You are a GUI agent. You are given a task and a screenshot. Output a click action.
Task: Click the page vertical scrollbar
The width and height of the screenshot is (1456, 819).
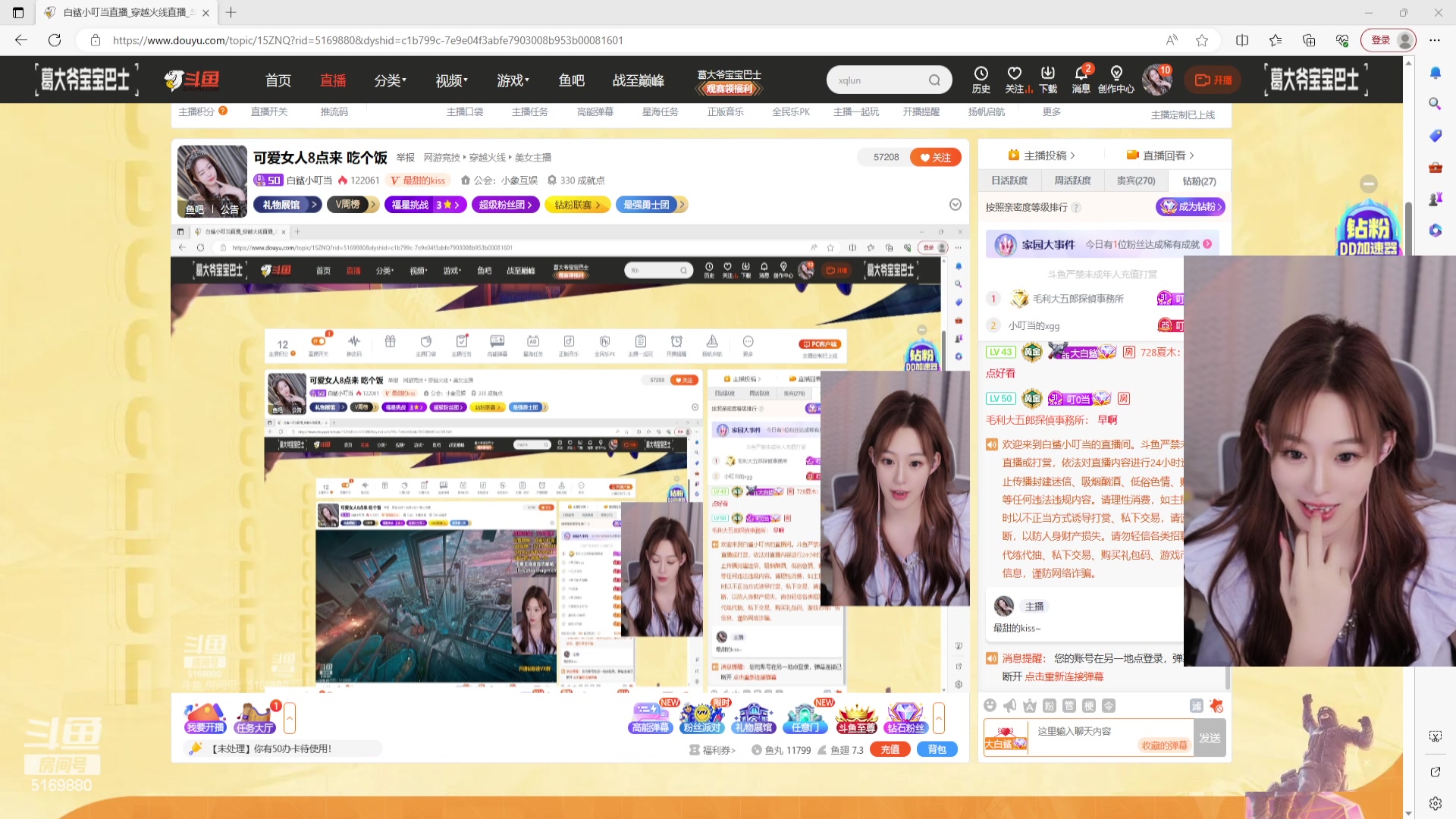click(x=1408, y=227)
